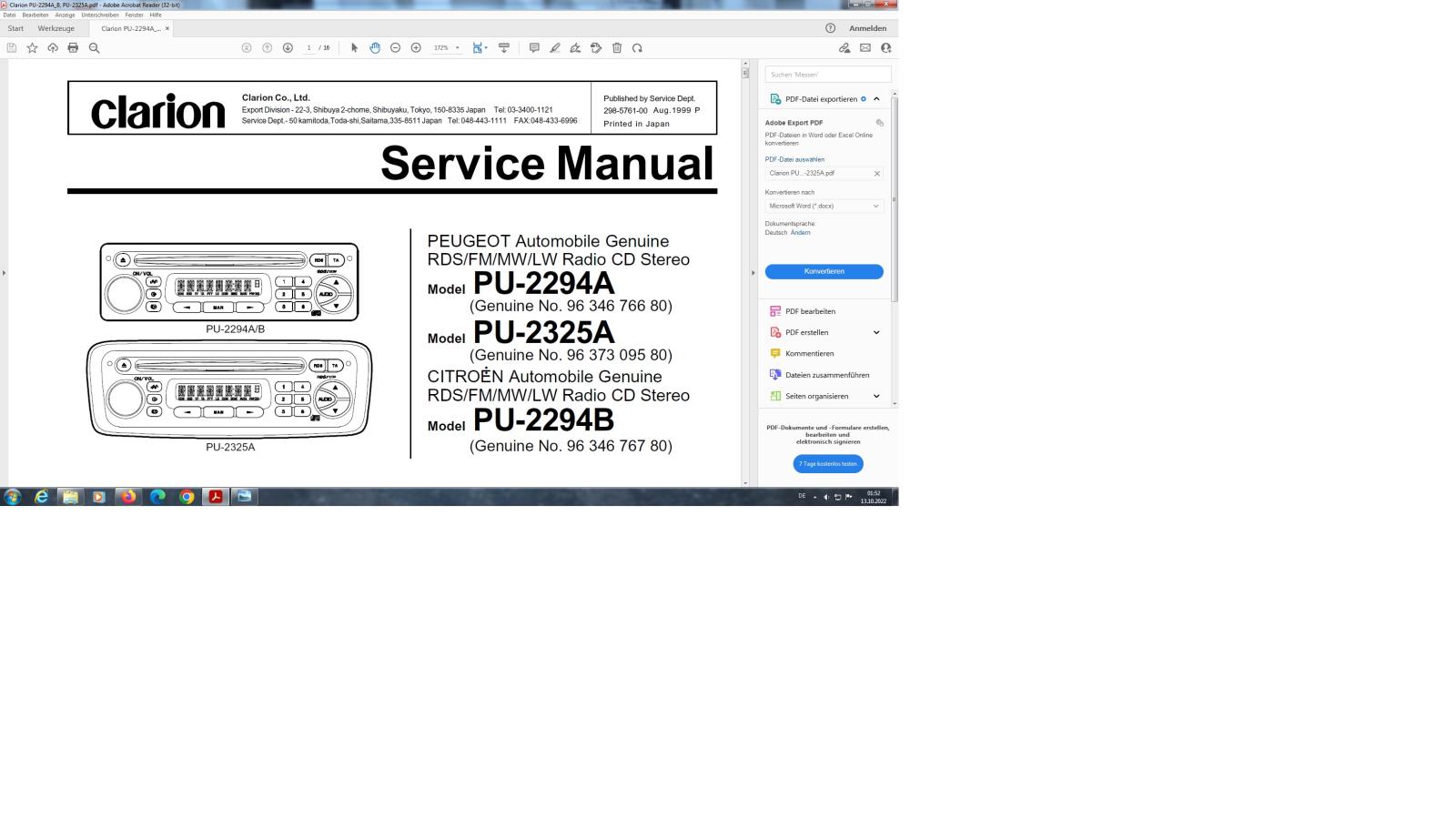
Task: Launch Firefox from the taskbar
Action: pyautogui.click(x=128, y=497)
